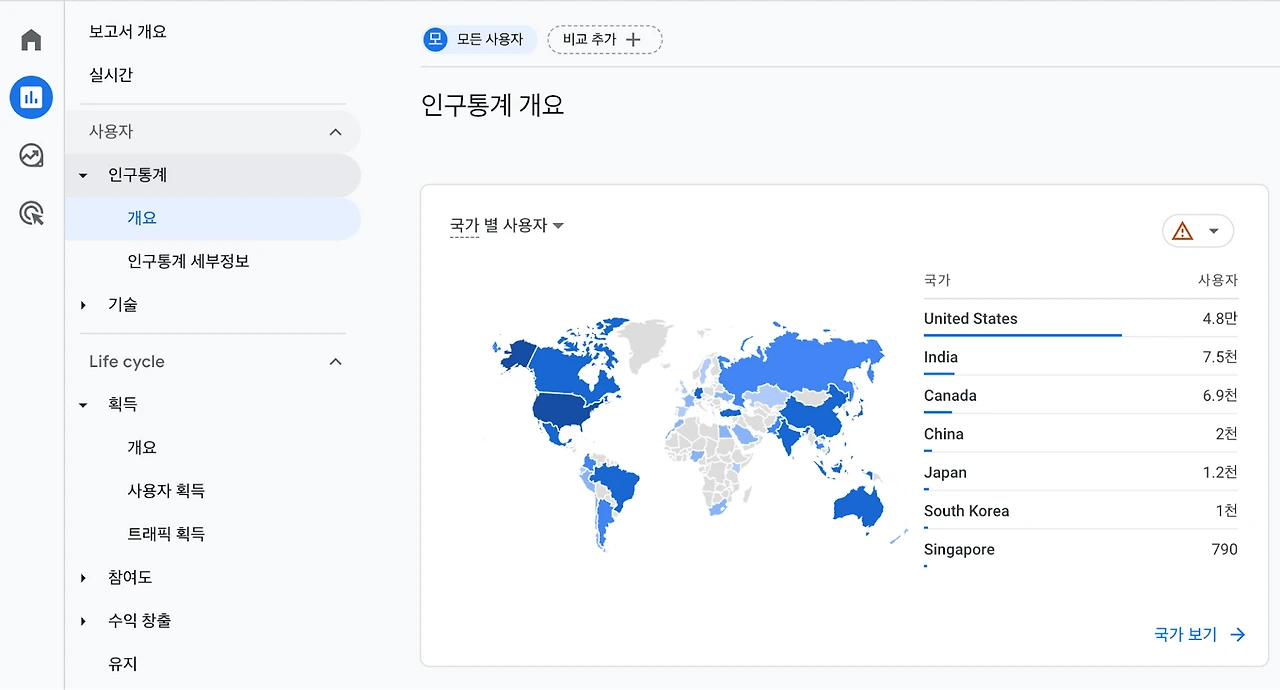
Task: Go to the Home icon in left rail
Action: (31, 40)
